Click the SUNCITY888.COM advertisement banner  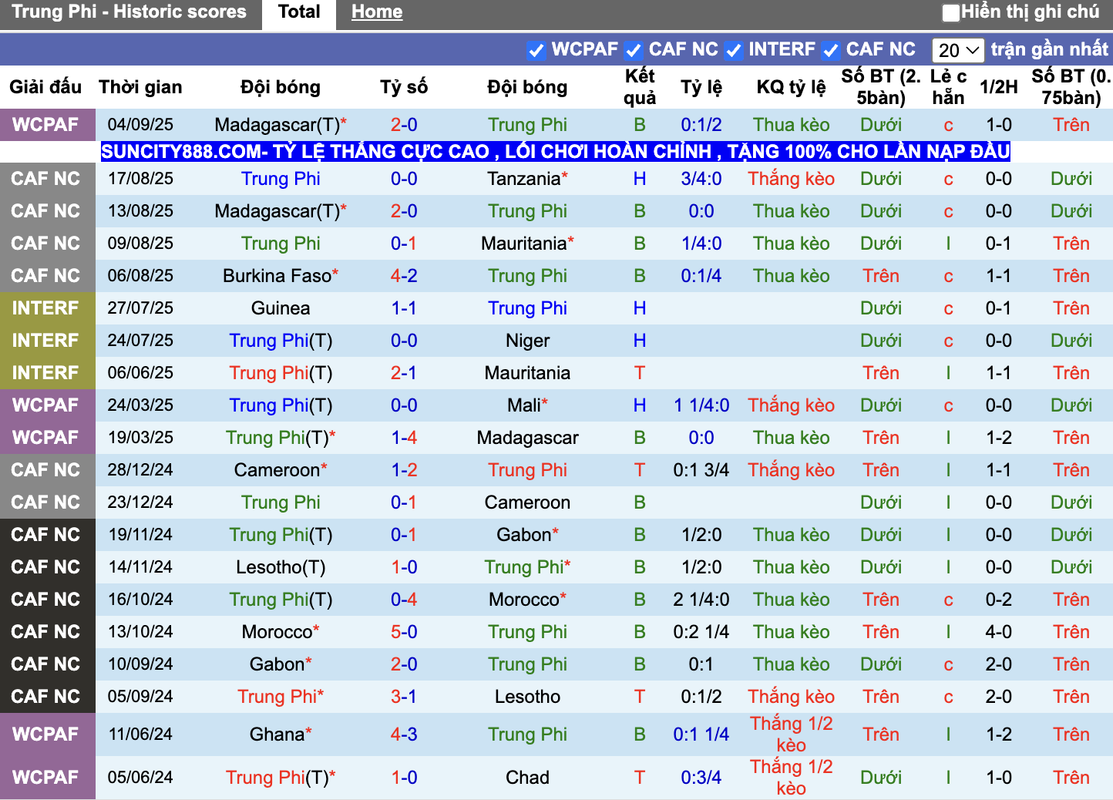(x=555, y=151)
